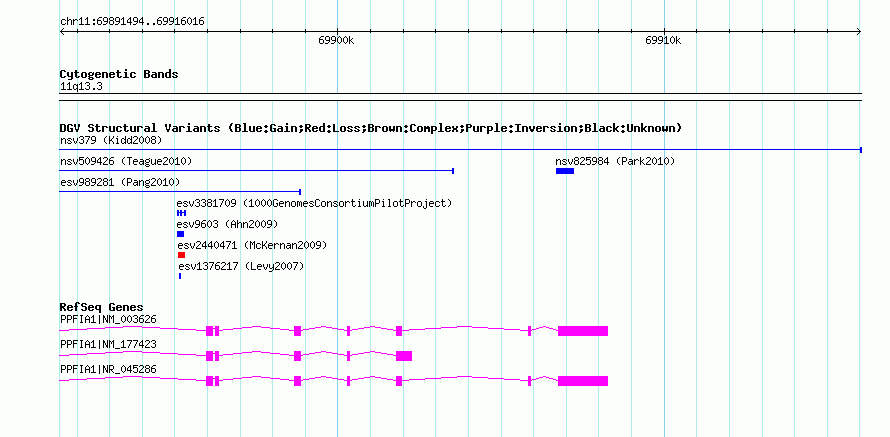The height and width of the screenshot is (437, 890).
Task: Click the large last exon of NM_177423
Action: [404, 356]
